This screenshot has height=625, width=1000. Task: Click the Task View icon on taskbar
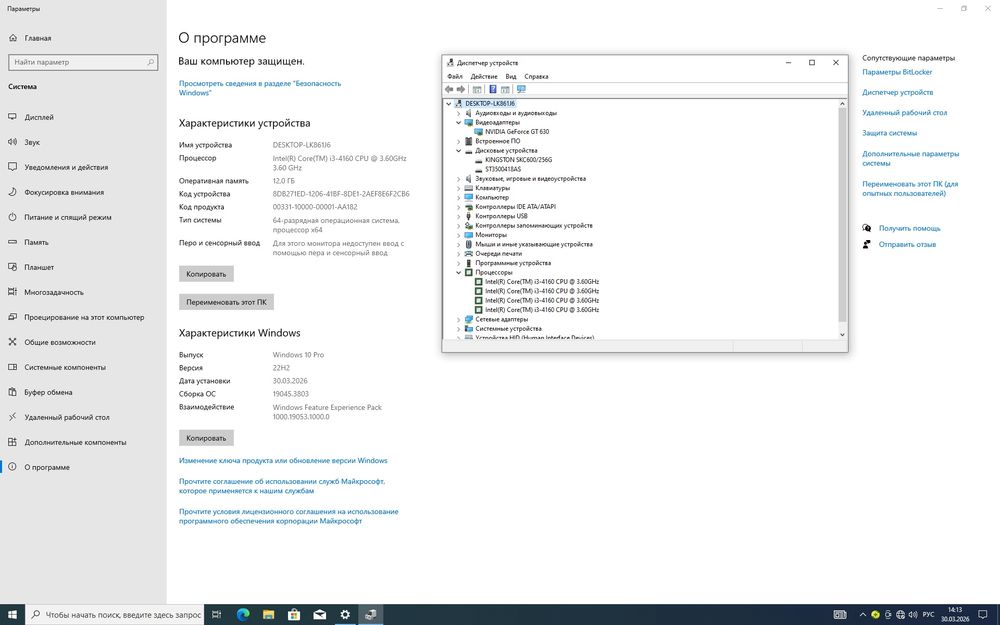click(x=217, y=615)
